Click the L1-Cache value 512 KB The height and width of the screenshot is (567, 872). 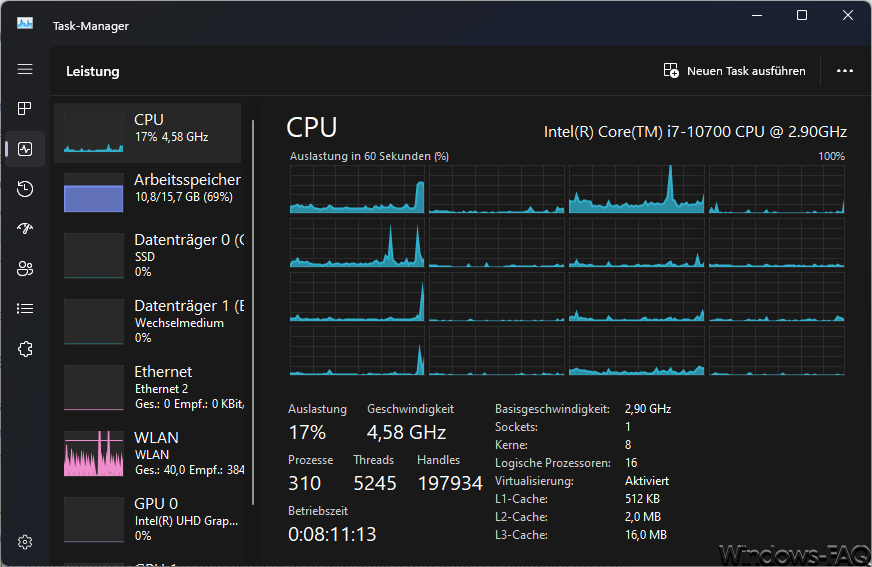coord(642,499)
